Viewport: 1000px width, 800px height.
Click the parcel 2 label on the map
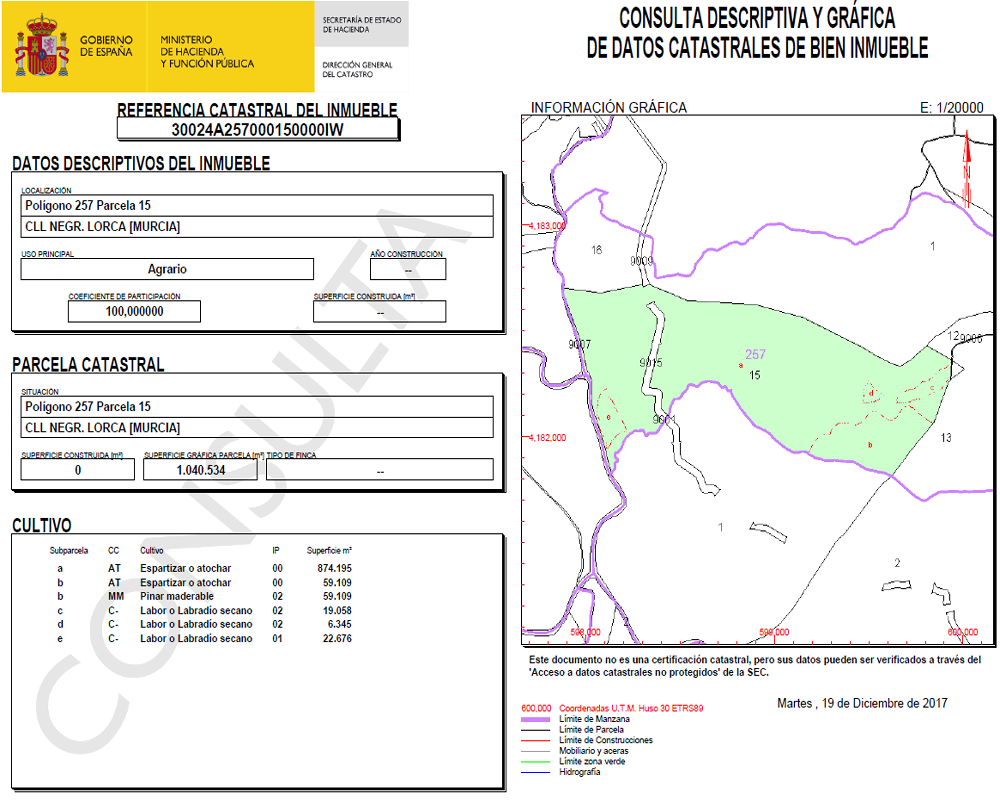click(x=897, y=563)
